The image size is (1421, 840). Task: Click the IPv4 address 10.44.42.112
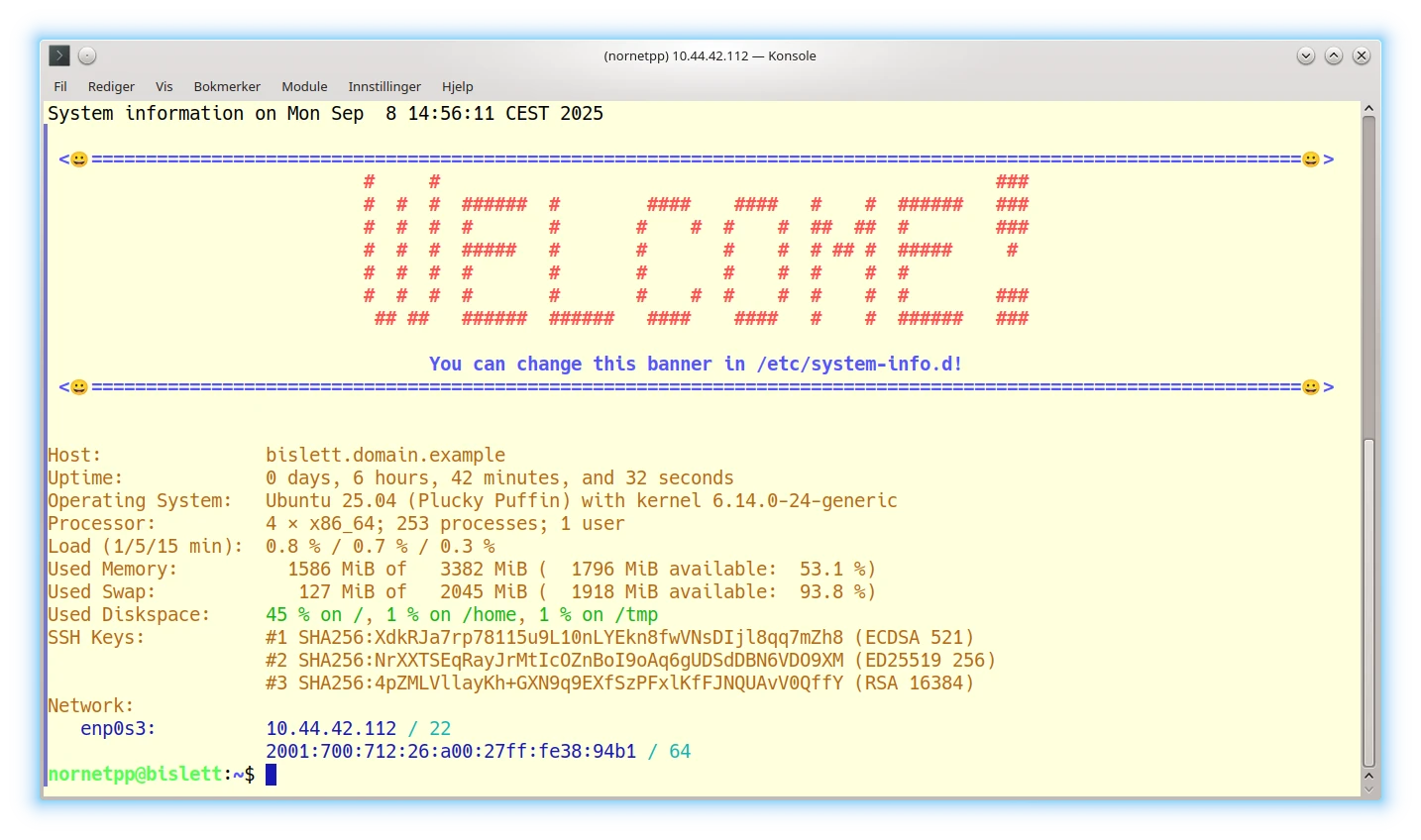331,728
